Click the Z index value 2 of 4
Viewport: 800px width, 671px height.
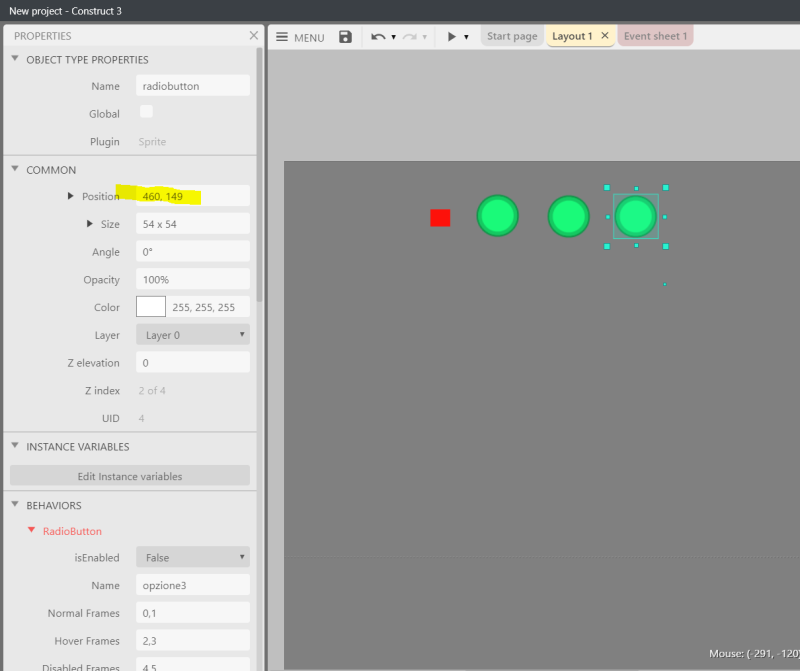[152, 390]
